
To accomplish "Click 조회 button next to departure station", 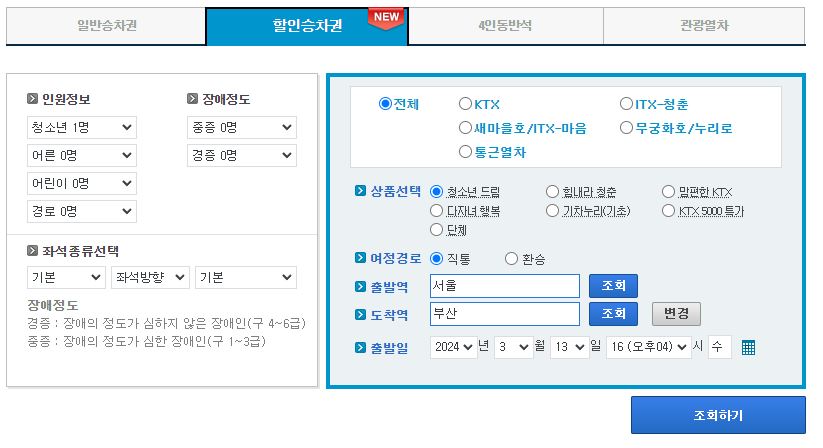I will (x=613, y=285).
